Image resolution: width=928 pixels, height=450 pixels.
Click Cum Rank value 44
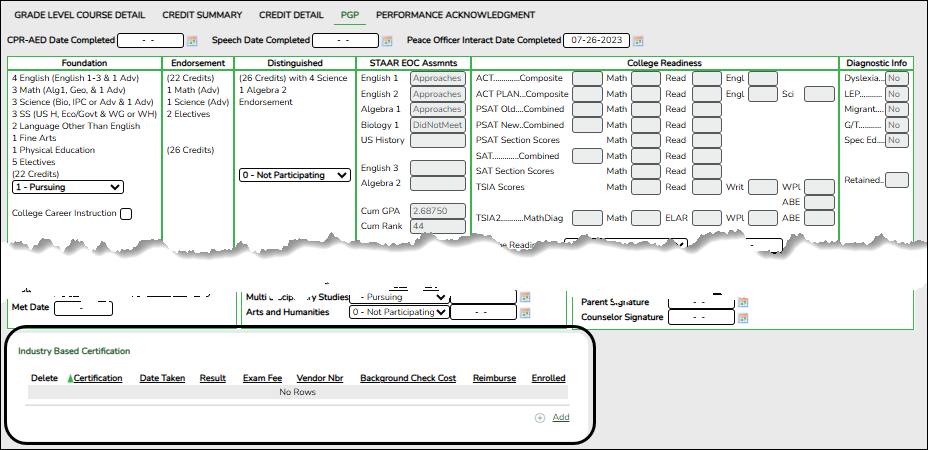pyautogui.click(x=438, y=226)
